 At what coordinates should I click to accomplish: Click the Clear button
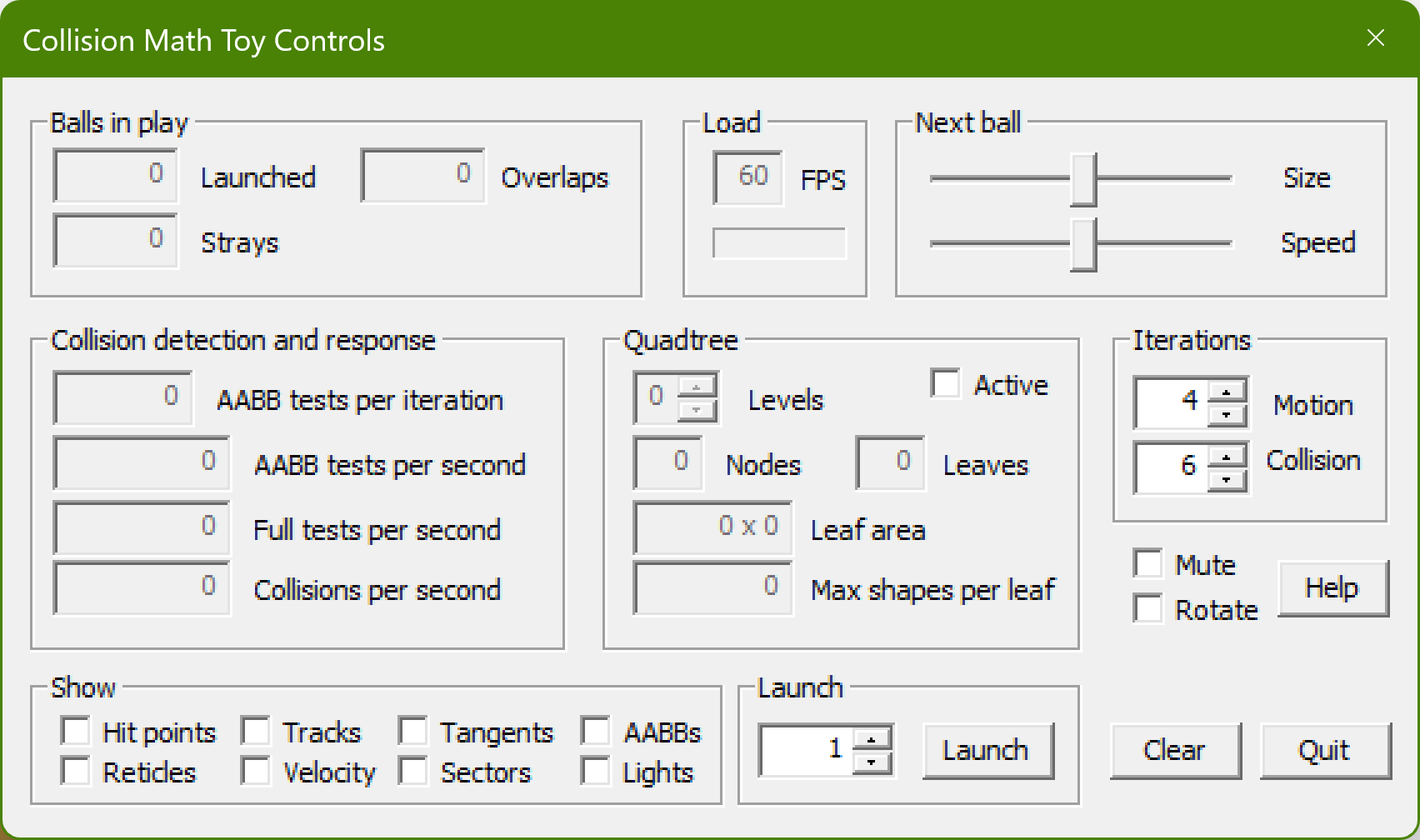[x=1175, y=751]
